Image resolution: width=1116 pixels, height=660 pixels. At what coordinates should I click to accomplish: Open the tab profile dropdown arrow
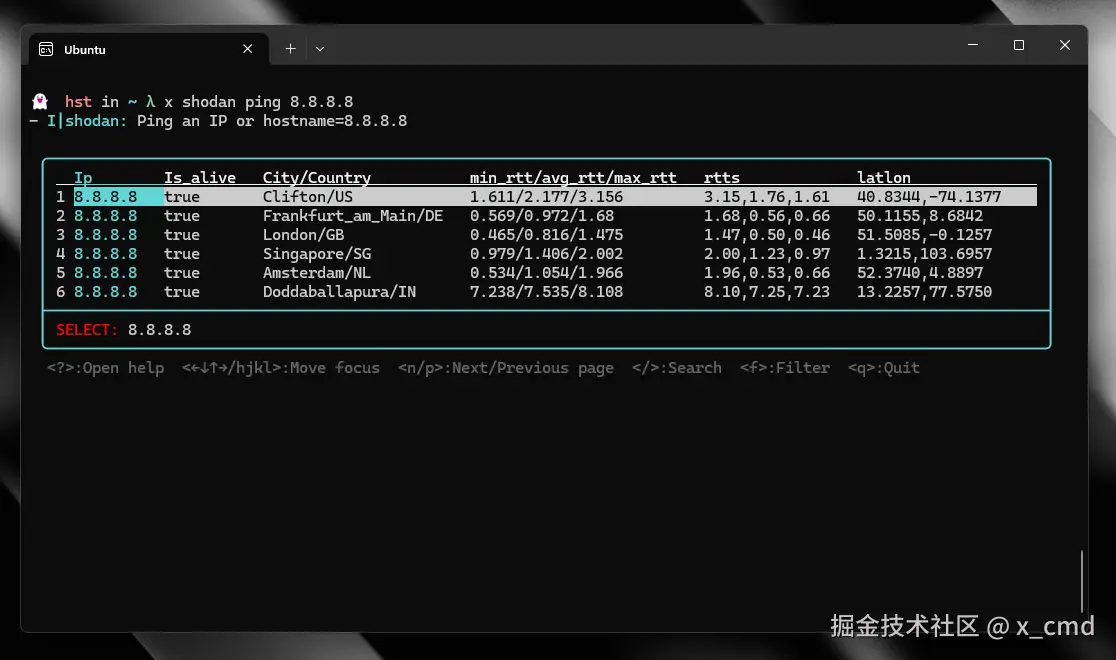[x=320, y=49]
